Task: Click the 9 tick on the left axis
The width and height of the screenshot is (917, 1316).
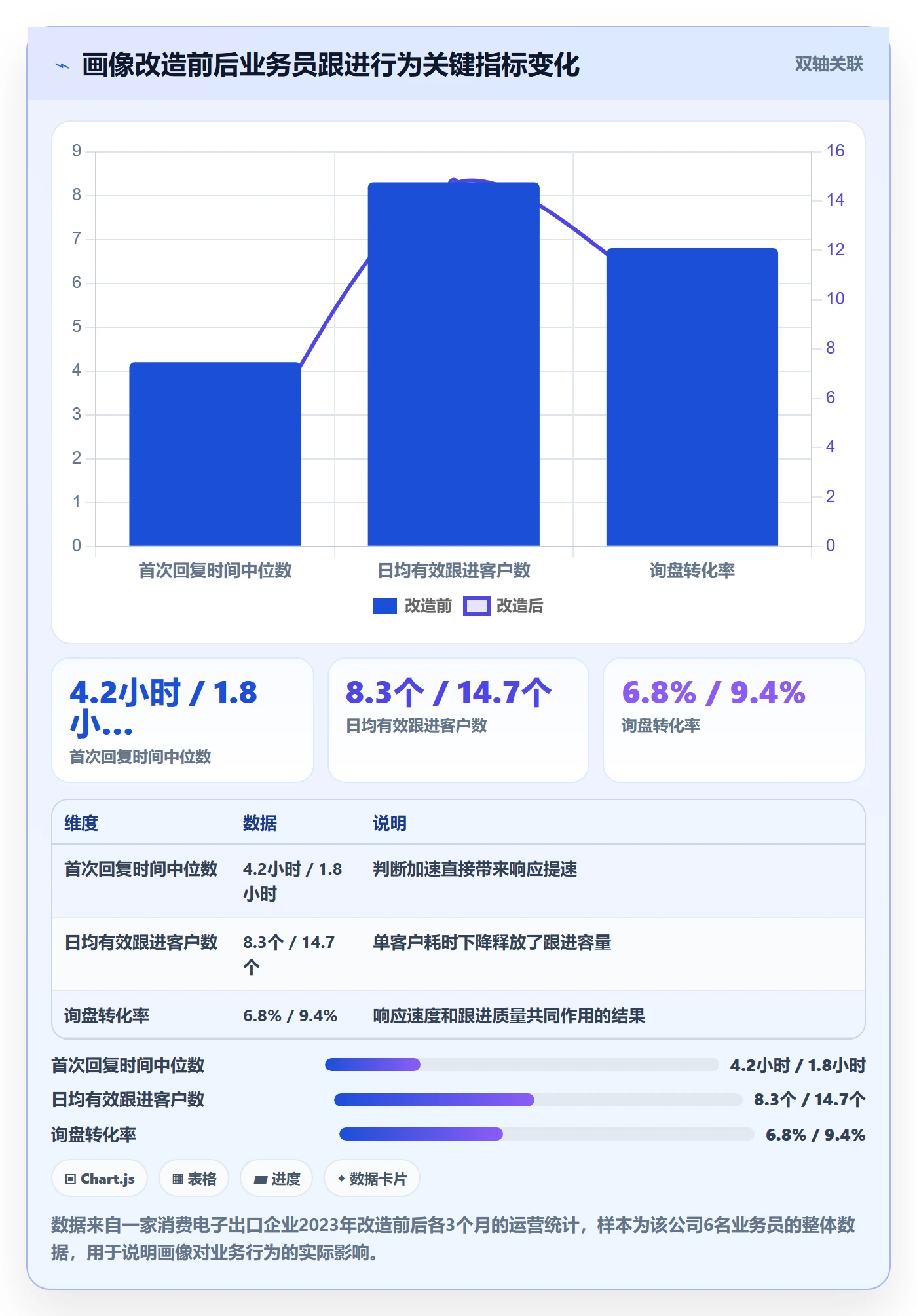Action: [x=77, y=151]
